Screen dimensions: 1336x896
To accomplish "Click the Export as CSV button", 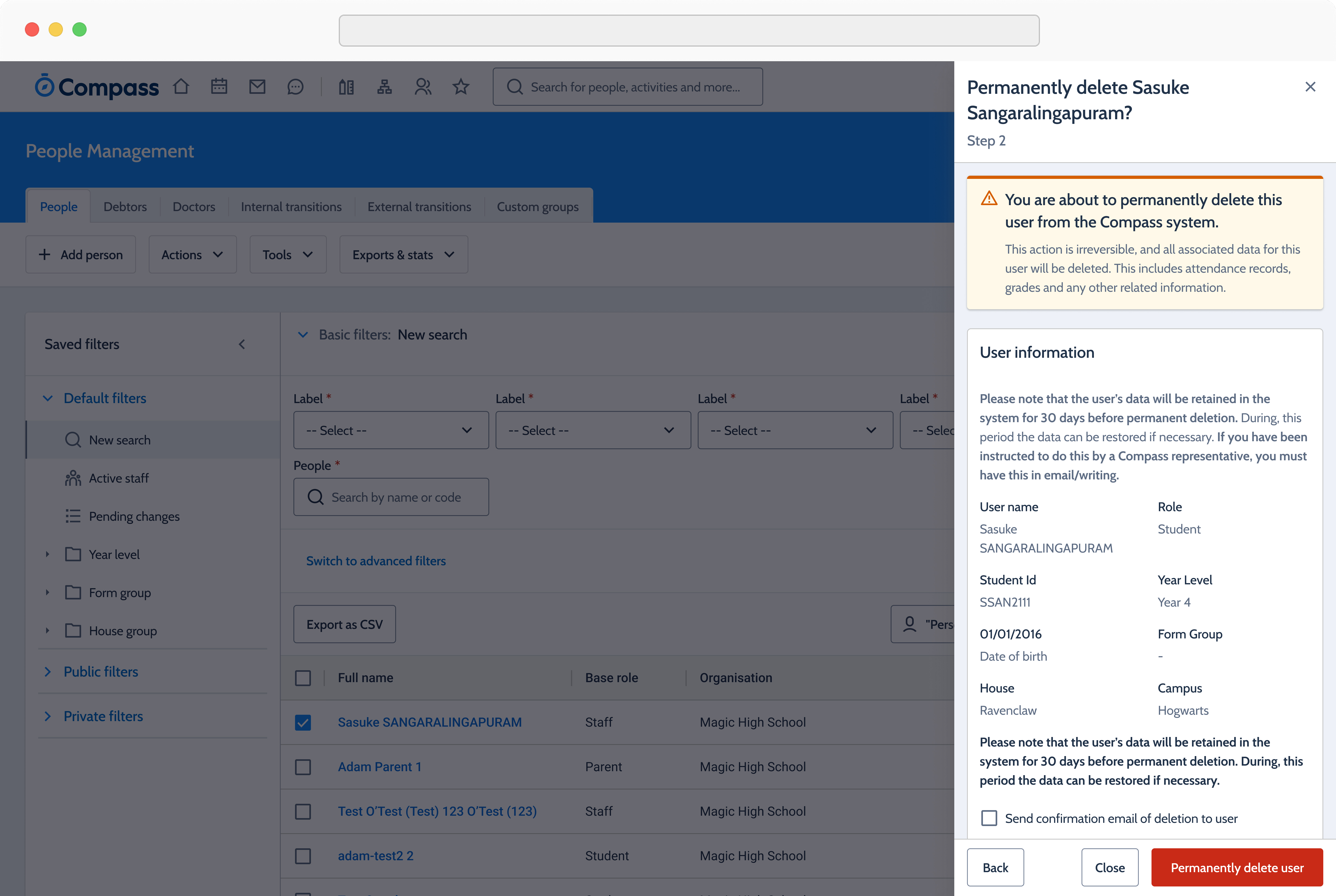I will 345,624.
